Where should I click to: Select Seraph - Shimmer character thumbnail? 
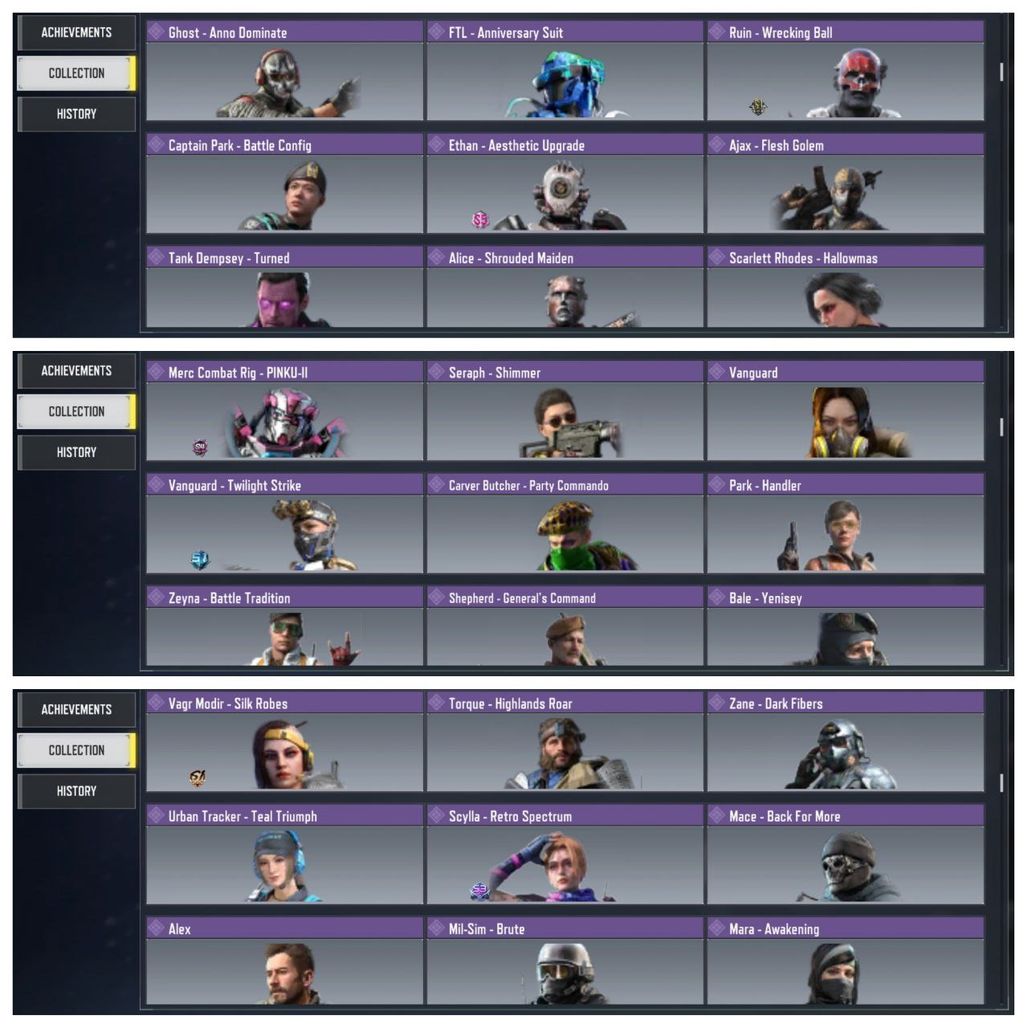(x=565, y=410)
